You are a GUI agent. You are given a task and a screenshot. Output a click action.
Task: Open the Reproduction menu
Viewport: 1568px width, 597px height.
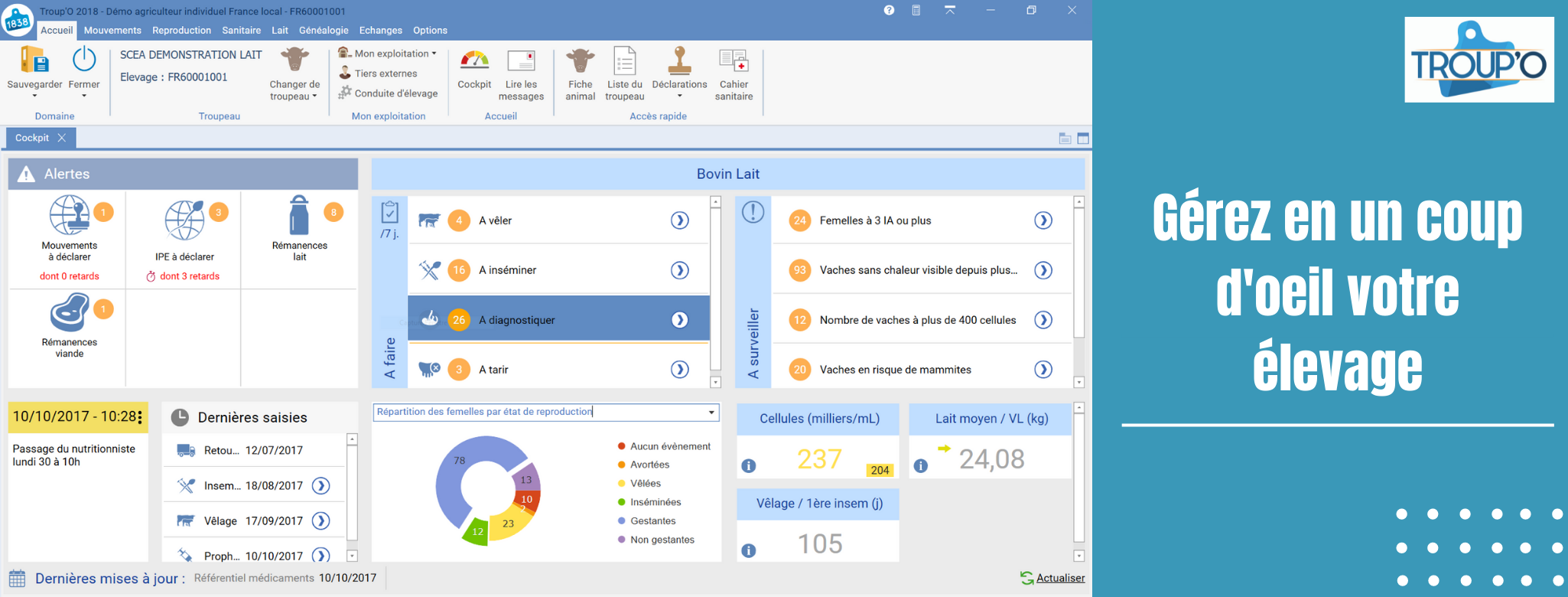181,31
